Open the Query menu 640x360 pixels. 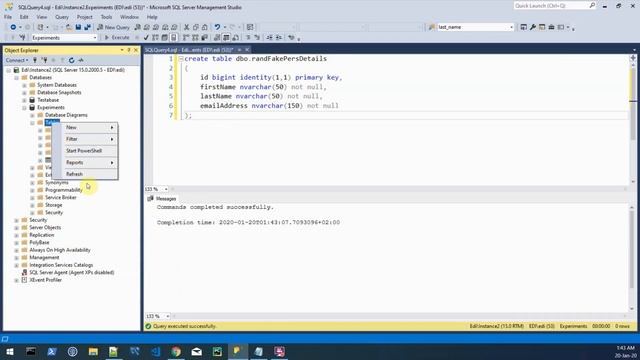pyautogui.click(x=62, y=17)
